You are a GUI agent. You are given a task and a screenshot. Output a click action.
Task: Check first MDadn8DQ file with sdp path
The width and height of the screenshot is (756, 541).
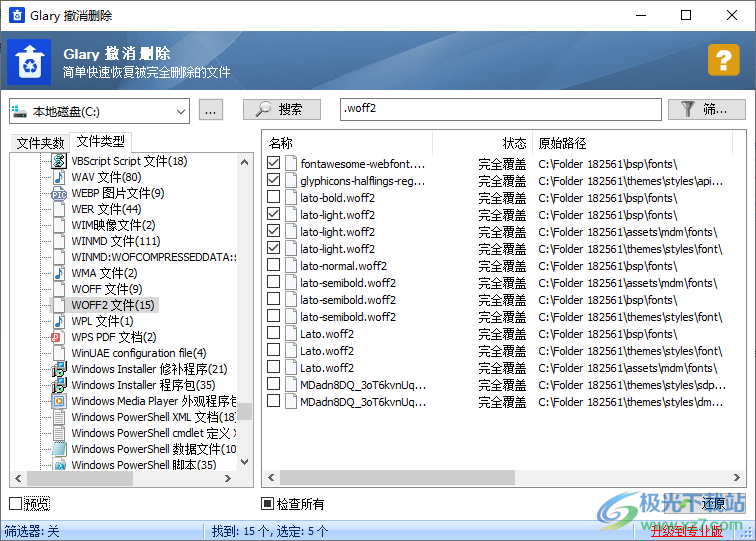pos(273,384)
